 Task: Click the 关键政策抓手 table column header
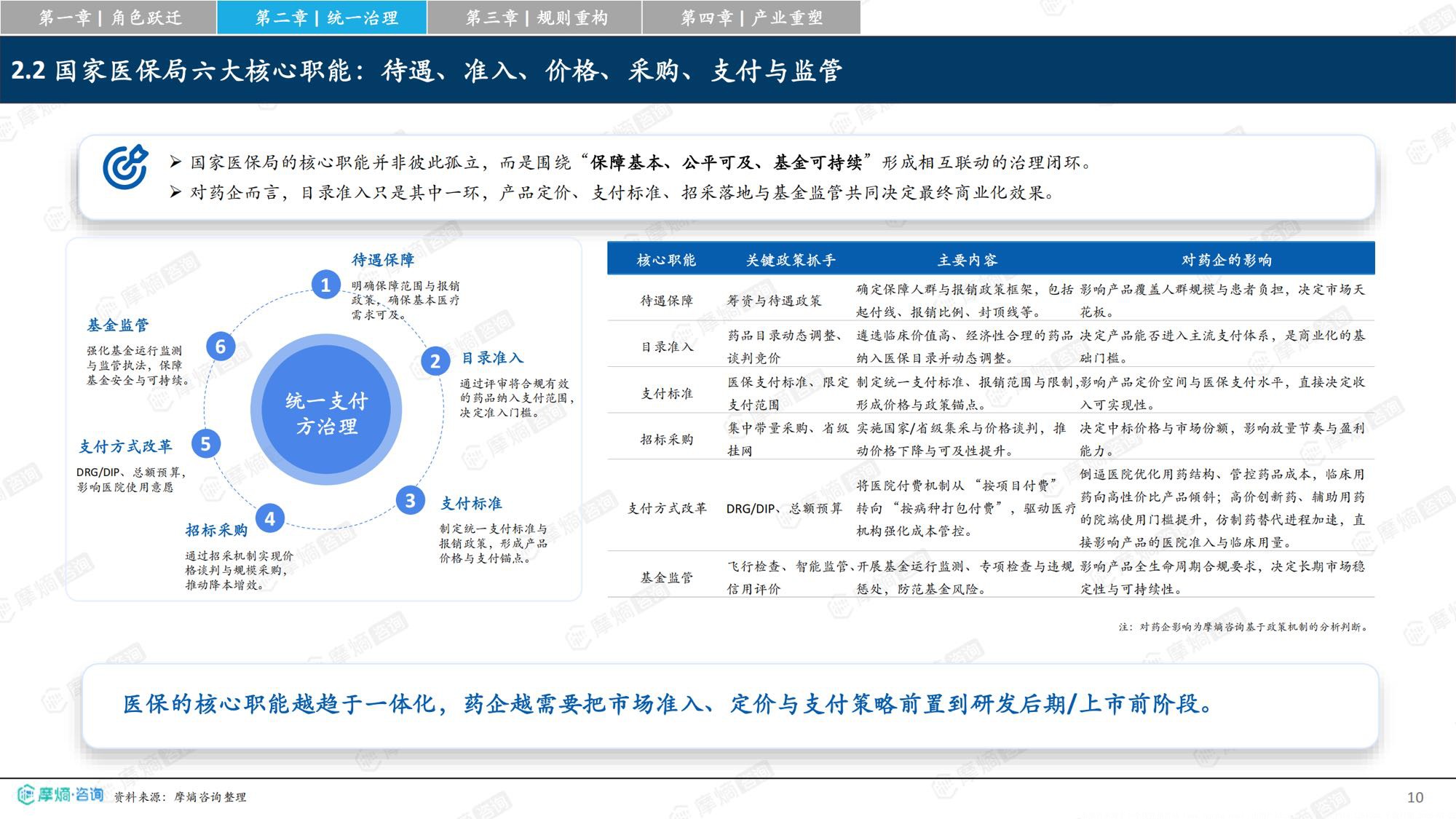pyautogui.click(x=791, y=260)
